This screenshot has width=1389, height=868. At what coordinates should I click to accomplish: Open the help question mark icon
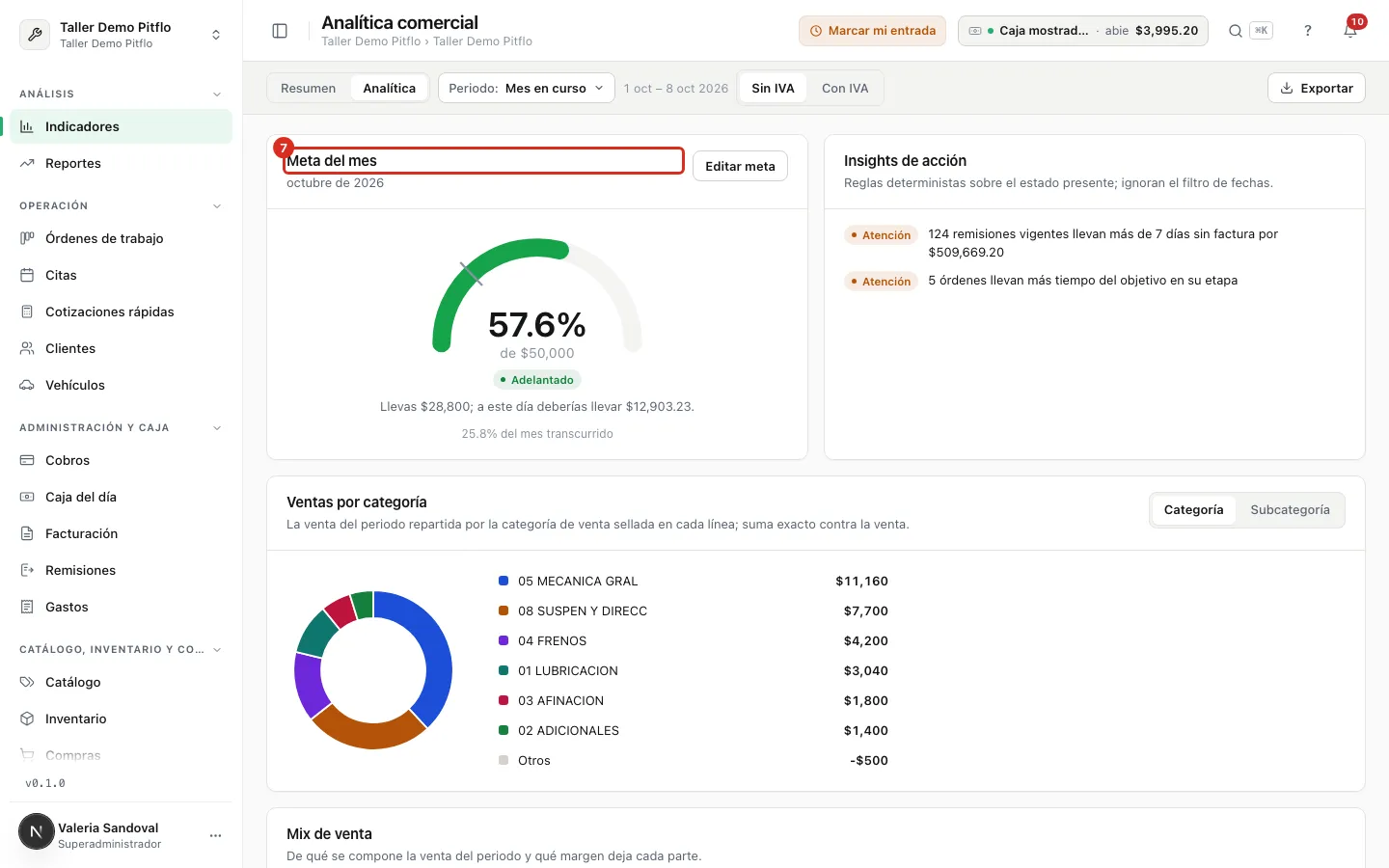click(1308, 31)
